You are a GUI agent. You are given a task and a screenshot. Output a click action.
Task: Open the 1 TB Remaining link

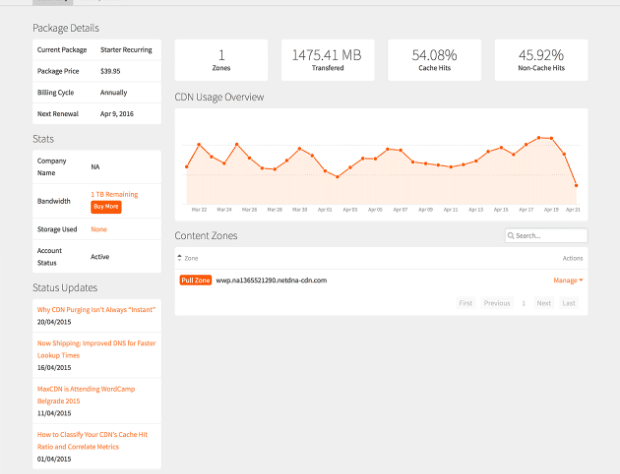pos(114,194)
